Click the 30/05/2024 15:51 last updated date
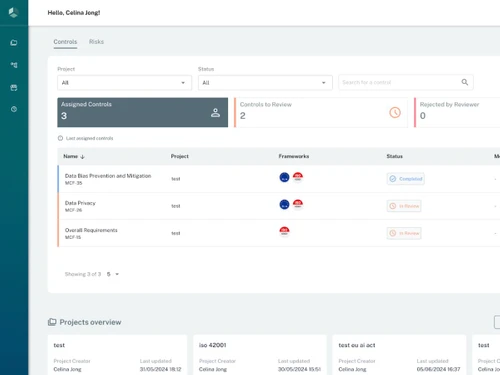 [299, 369]
